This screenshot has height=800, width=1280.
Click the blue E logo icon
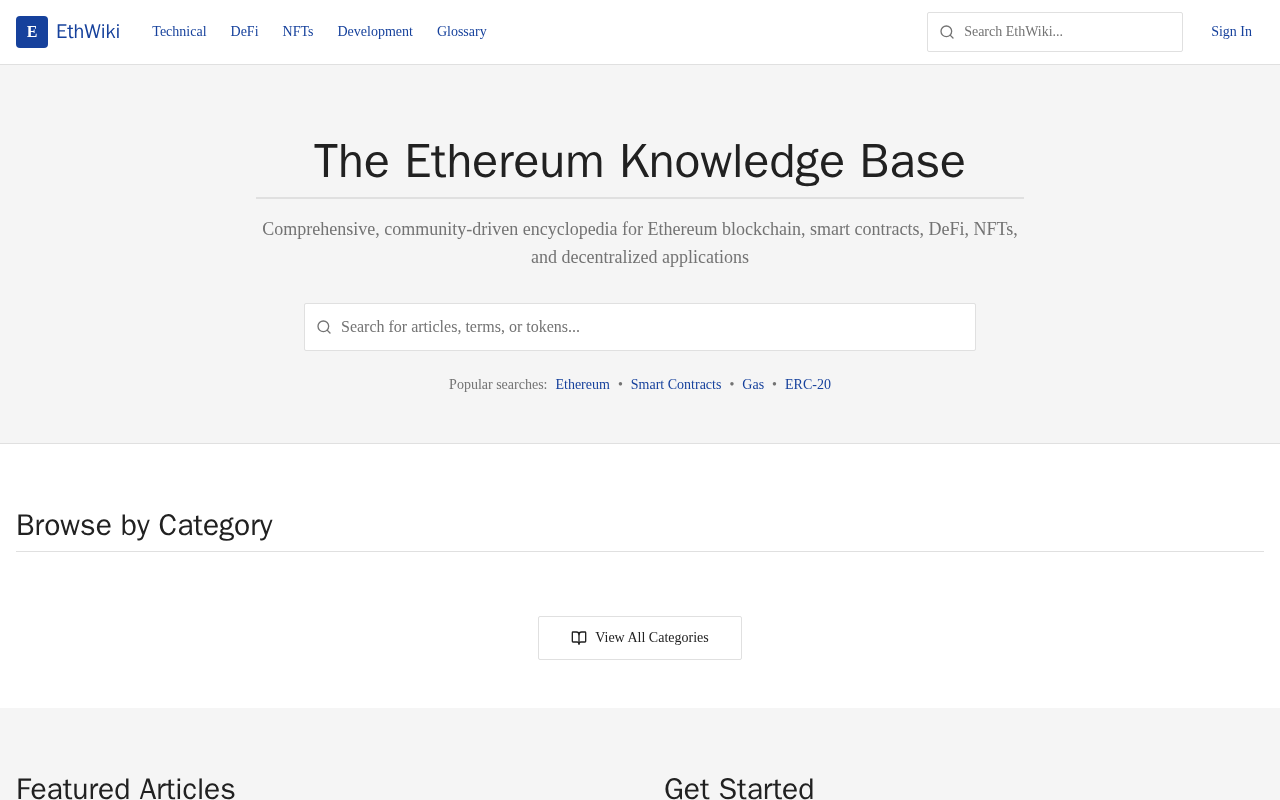click(32, 32)
